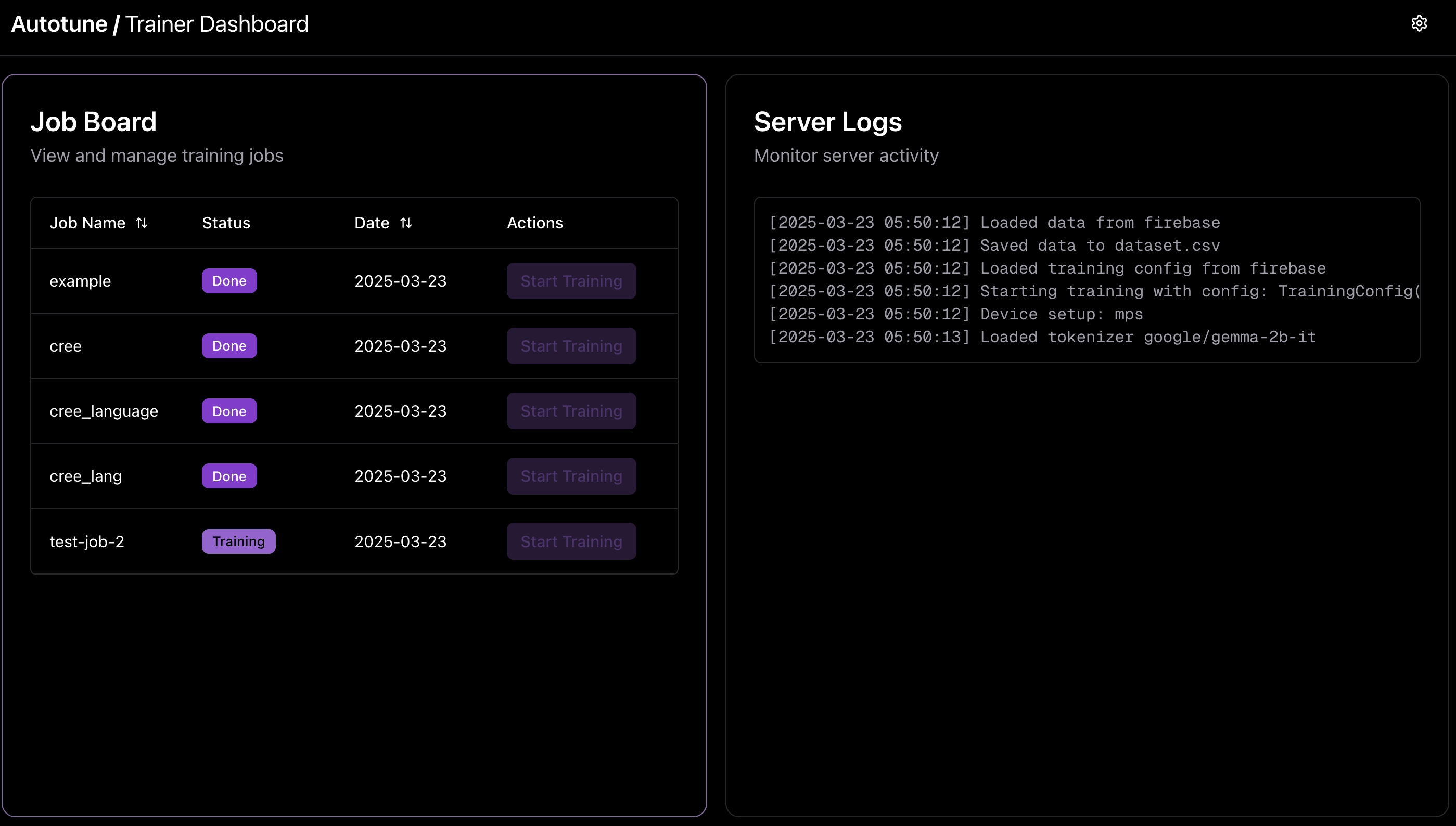The height and width of the screenshot is (826, 1456).
Task: Start training for the cree job
Action: click(571, 346)
